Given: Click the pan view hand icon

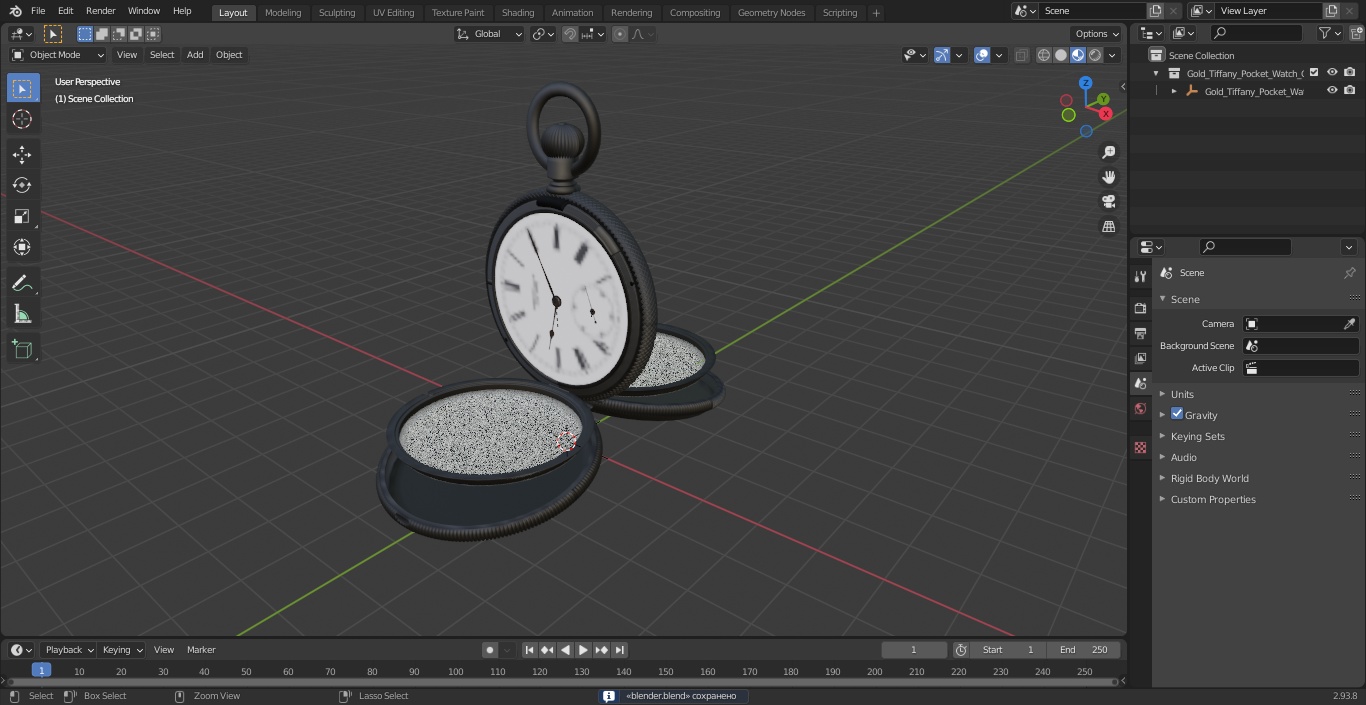Looking at the screenshot, I should [x=1108, y=177].
